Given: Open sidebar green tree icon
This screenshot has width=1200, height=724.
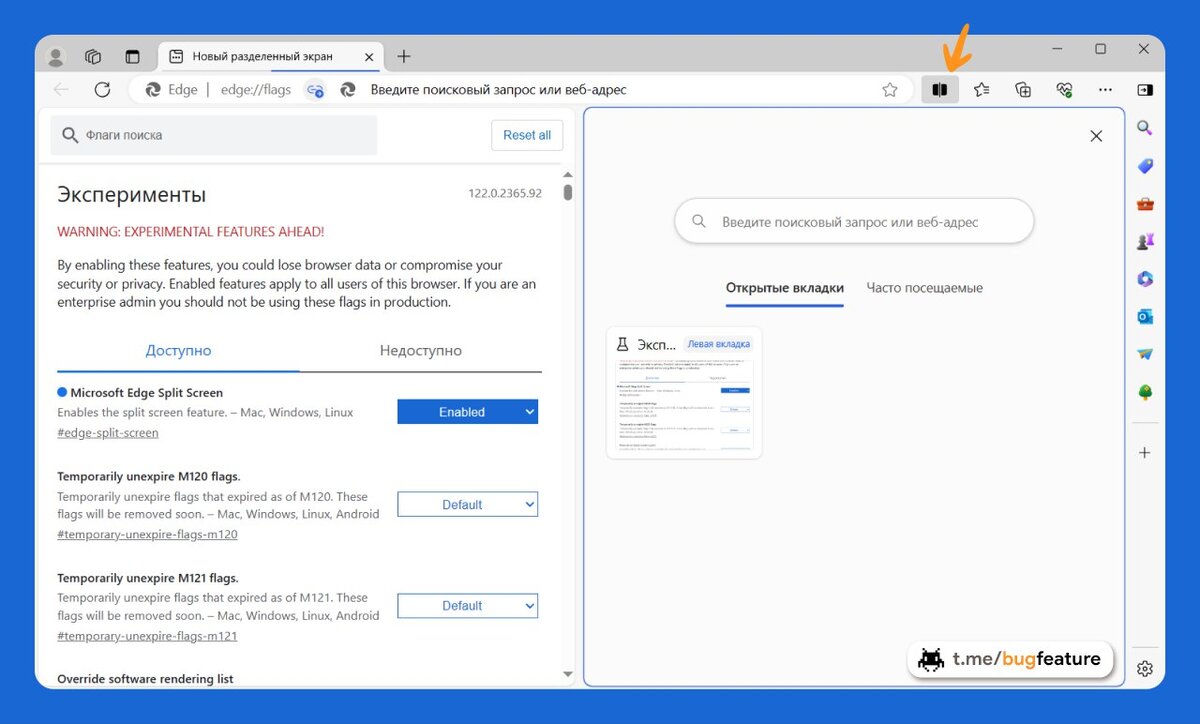Looking at the screenshot, I should [x=1145, y=392].
